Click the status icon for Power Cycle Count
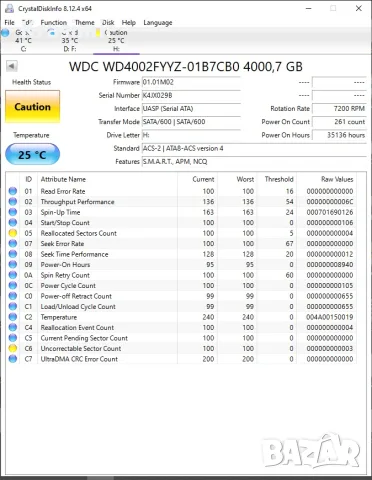Viewport: 372px width, 480px height. pos(13,286)
